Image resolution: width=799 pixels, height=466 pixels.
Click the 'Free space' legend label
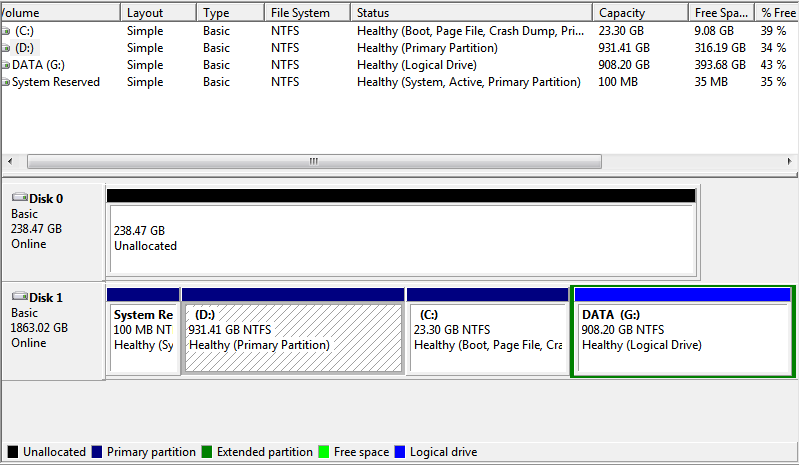pyautogui.click(x=361, y=452)
